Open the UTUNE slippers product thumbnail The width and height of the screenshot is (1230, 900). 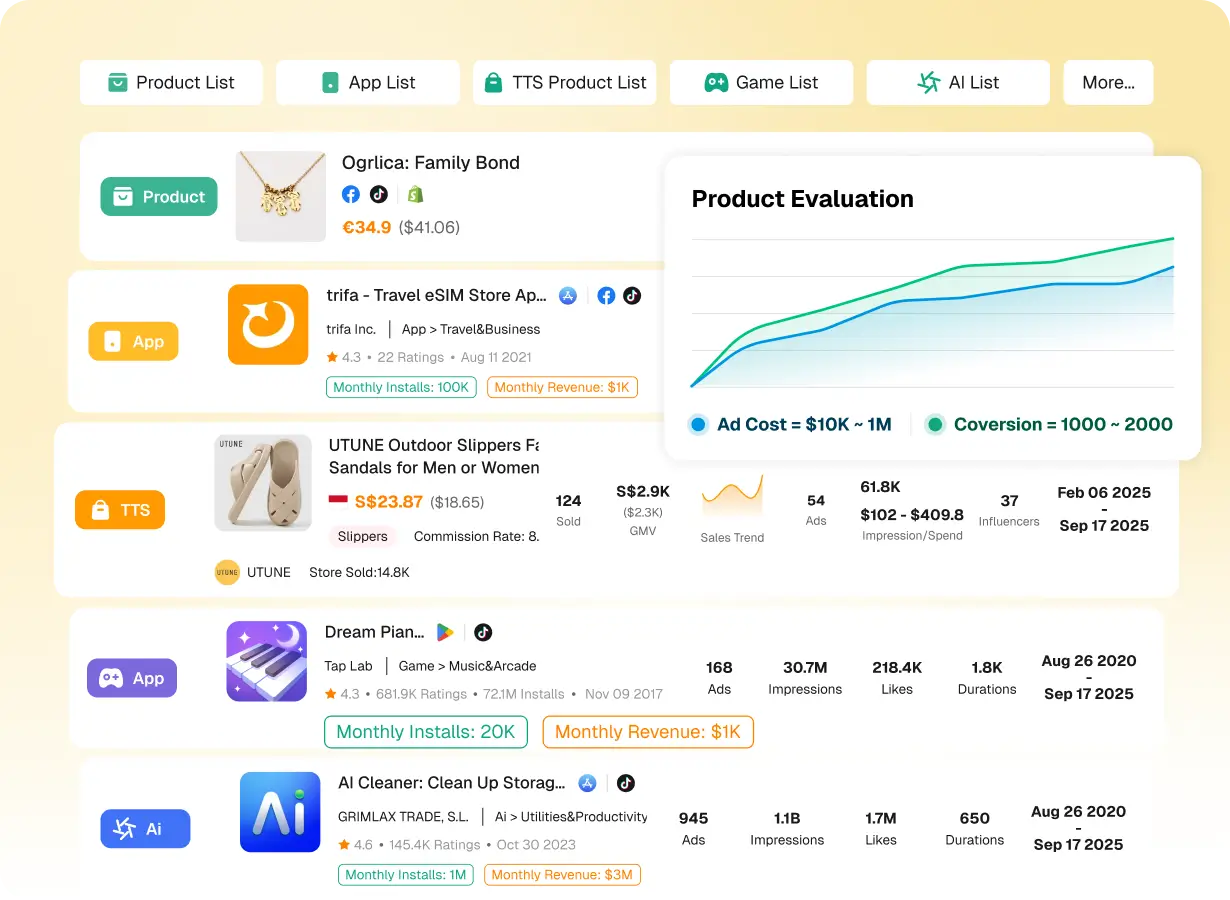point(265,483)
